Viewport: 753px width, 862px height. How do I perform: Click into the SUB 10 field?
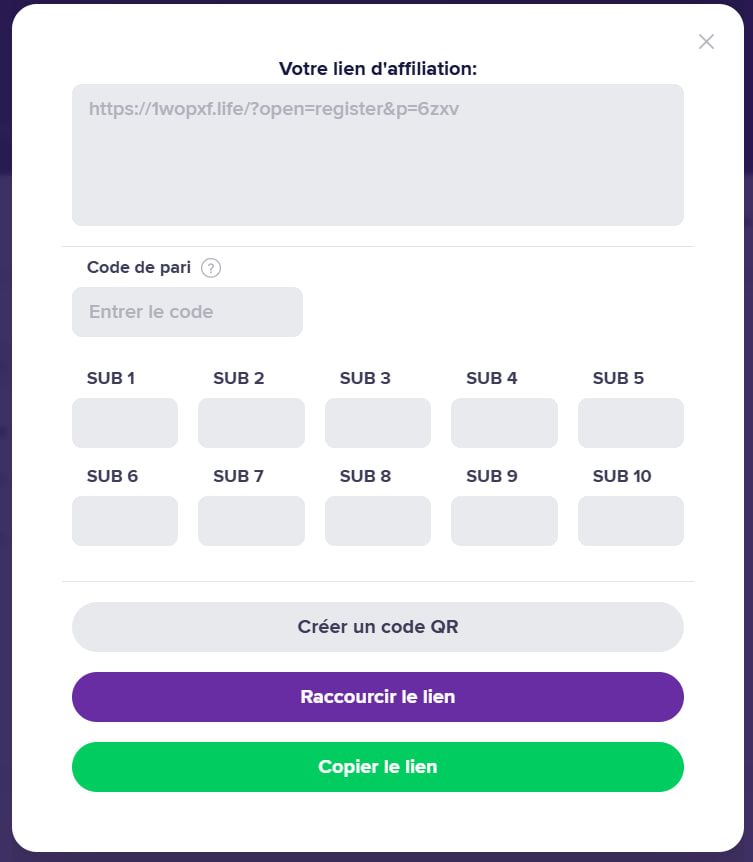coord(631,521)
